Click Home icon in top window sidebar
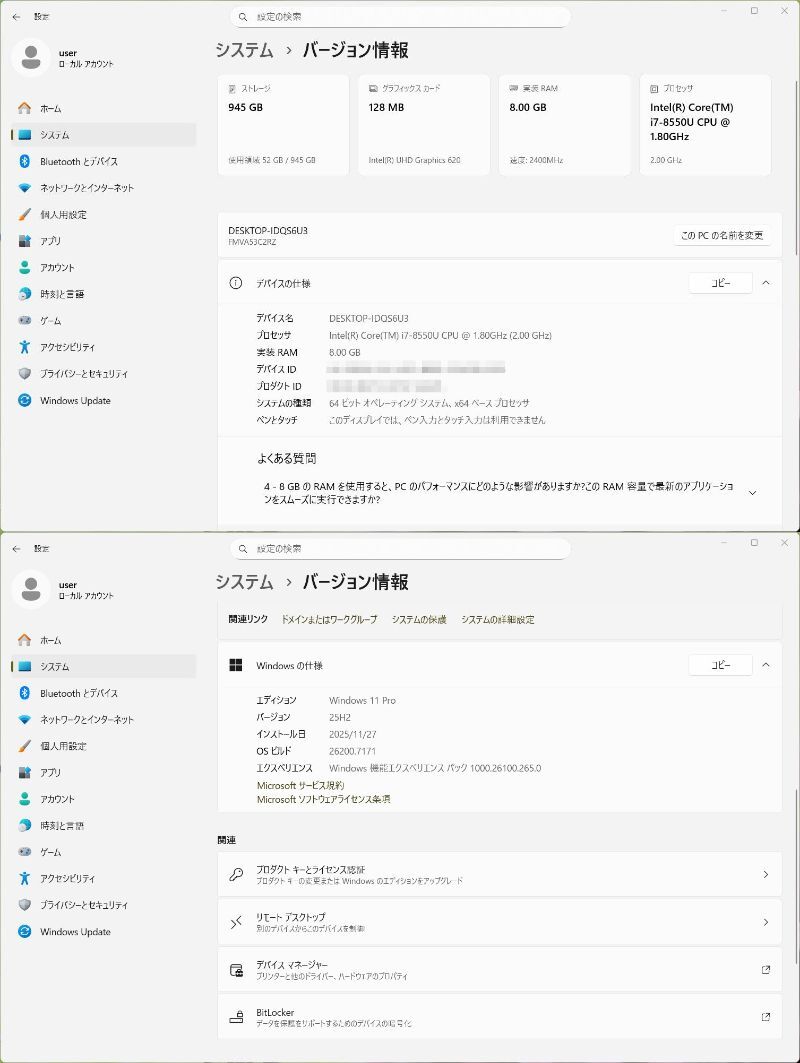This screenshot has height=1063, width=800. pos(24,108)
